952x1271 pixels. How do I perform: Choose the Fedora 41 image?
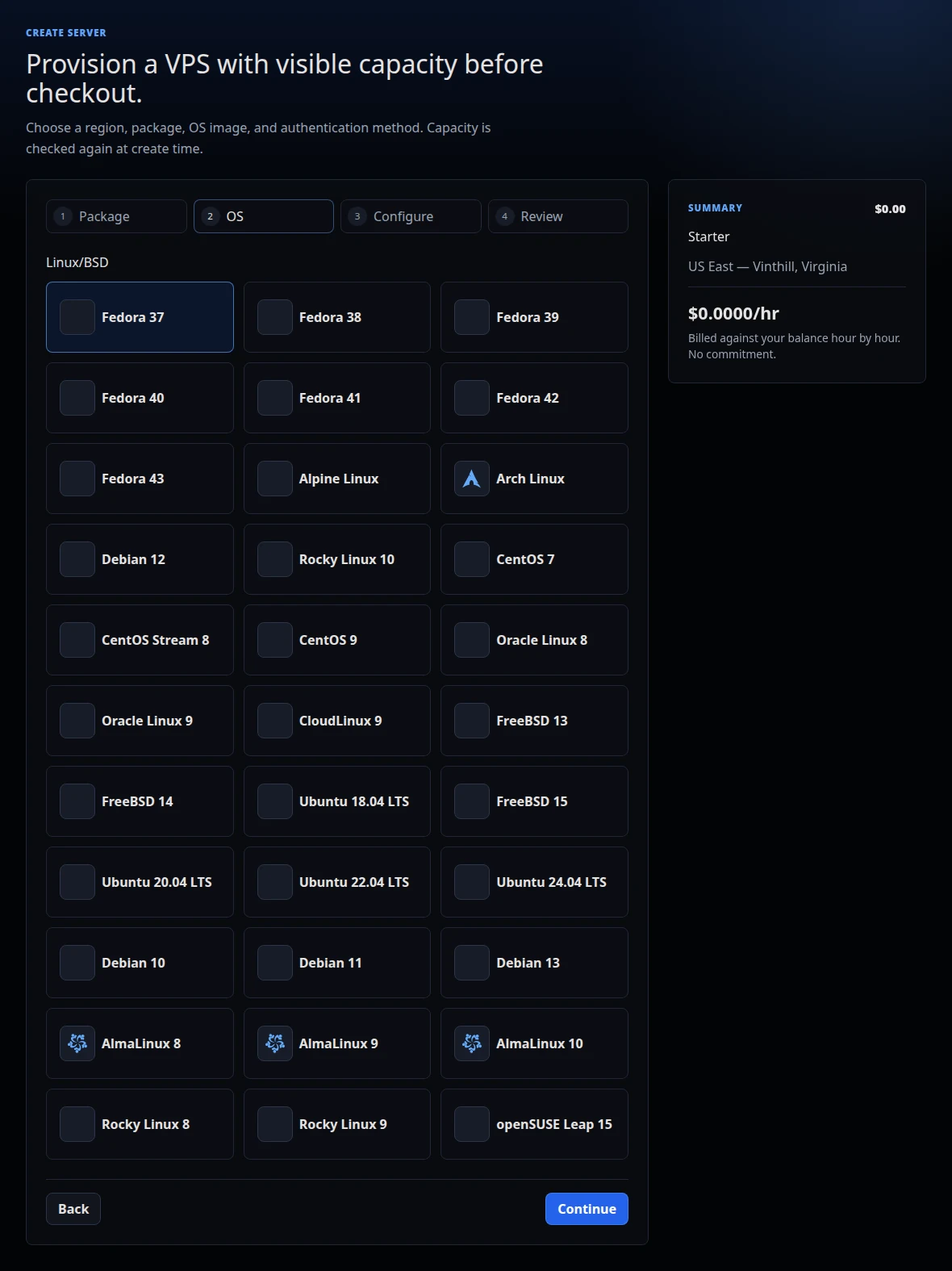coord(337,398)
